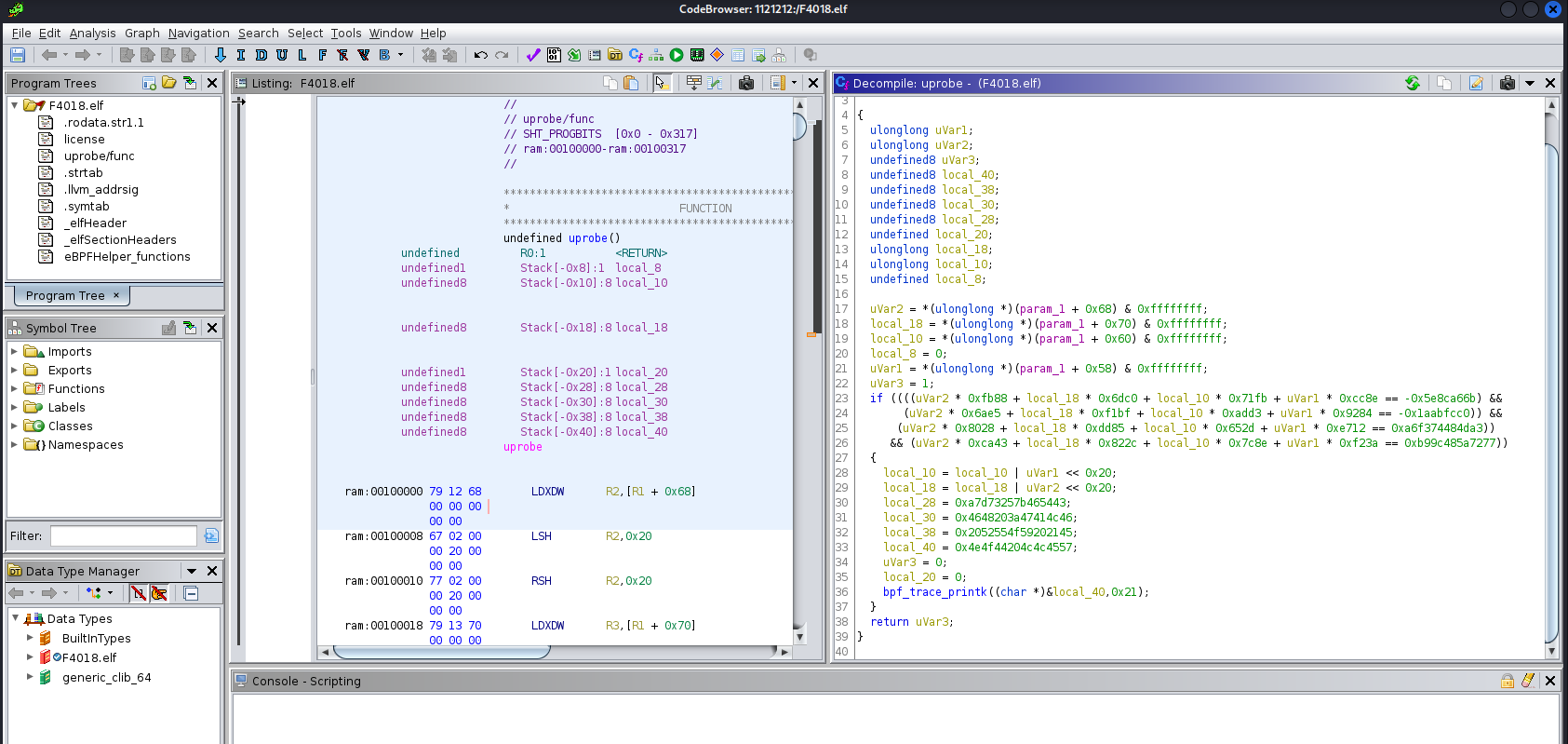Screen dimensions: 1568x744
Task: Open the Navigation menu
Action: click(x=199, y=33)
